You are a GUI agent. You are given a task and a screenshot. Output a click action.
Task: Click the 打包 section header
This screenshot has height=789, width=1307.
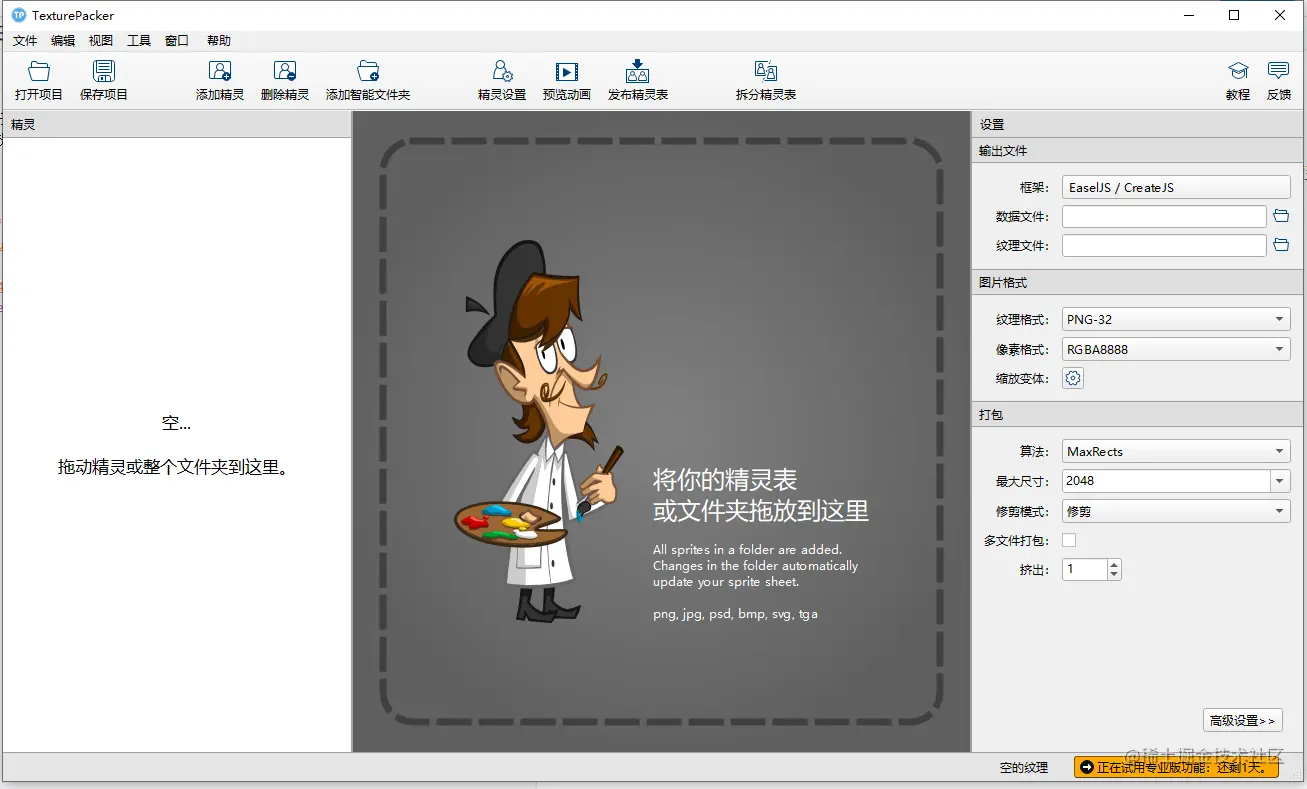pyautogui.click(x=1139, y=415)
